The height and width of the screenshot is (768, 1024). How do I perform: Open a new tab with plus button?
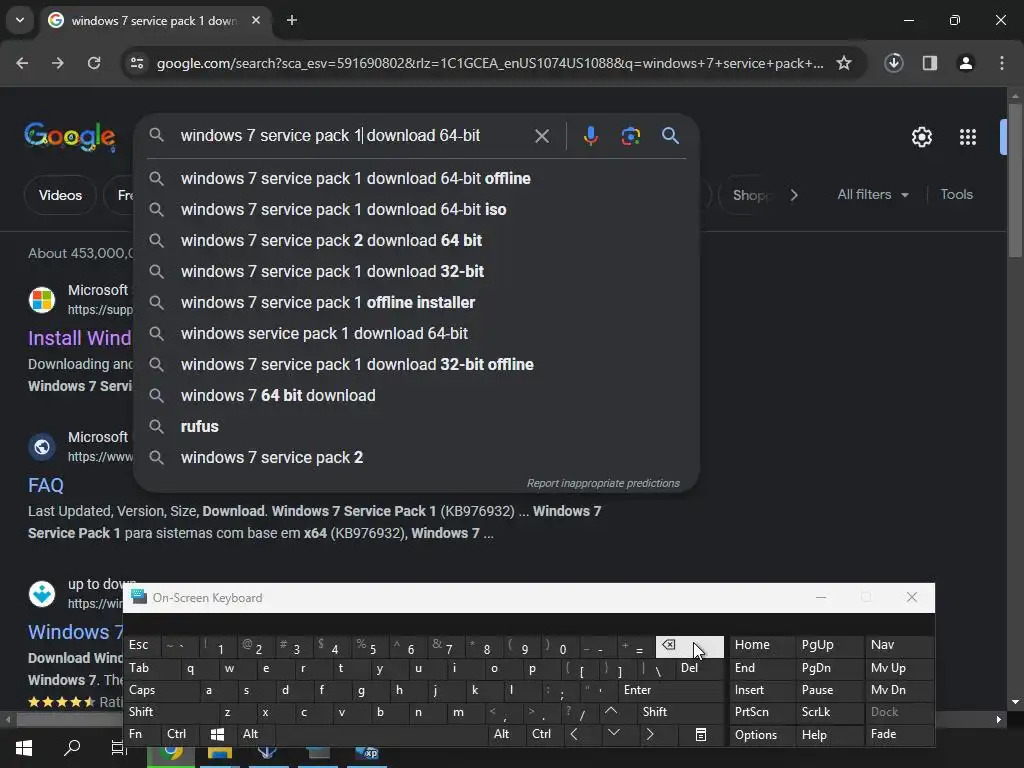tap(292, 20)
